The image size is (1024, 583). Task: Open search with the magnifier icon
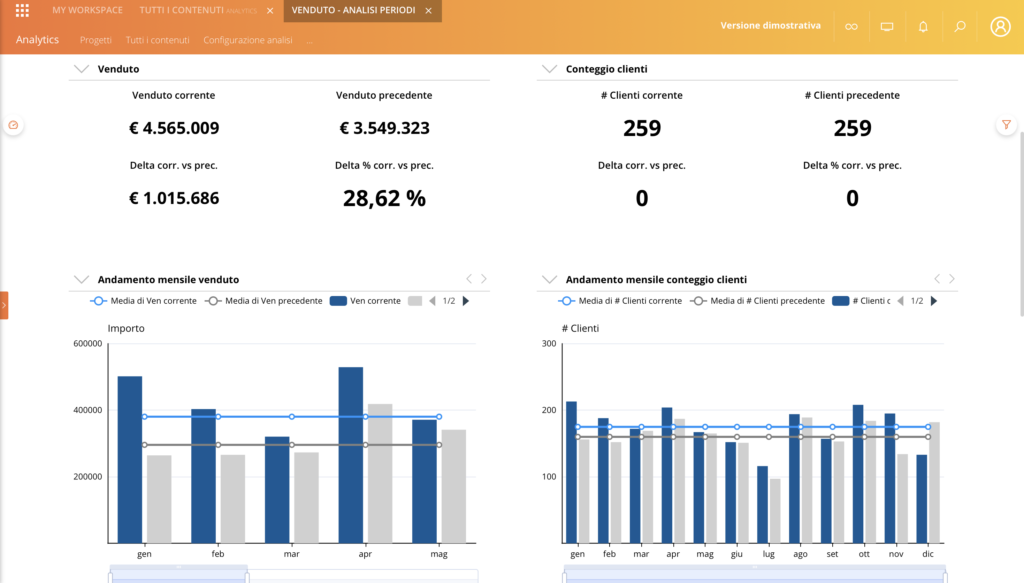point(960,27)
